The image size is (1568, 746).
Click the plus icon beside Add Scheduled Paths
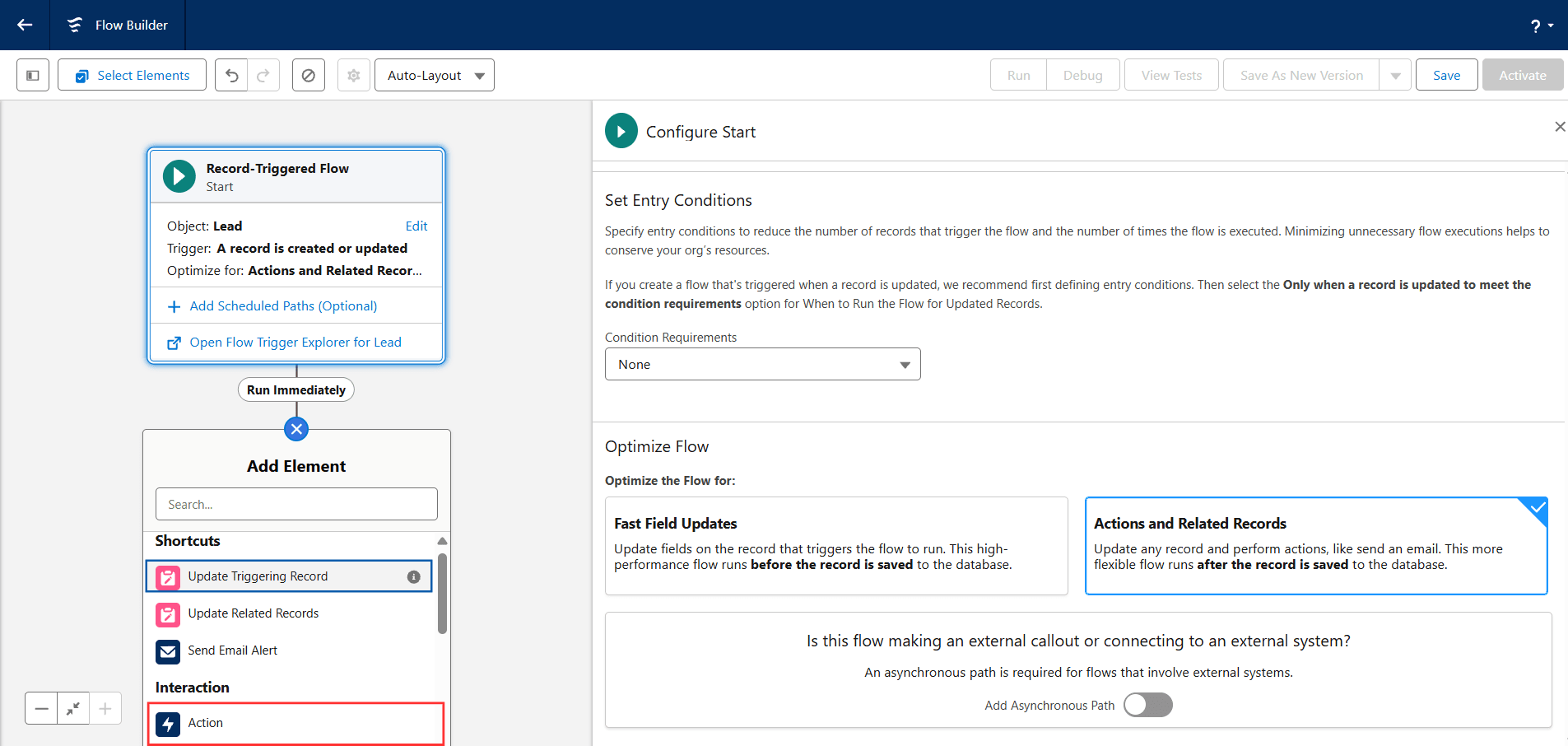tap(174, 306)
